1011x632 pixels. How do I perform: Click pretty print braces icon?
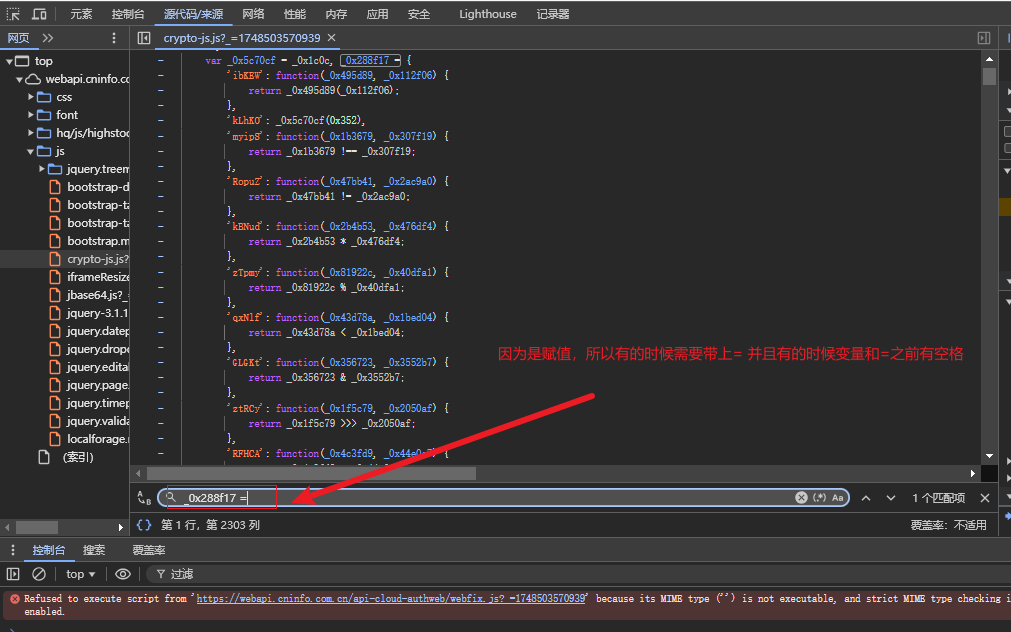point(144,525)
